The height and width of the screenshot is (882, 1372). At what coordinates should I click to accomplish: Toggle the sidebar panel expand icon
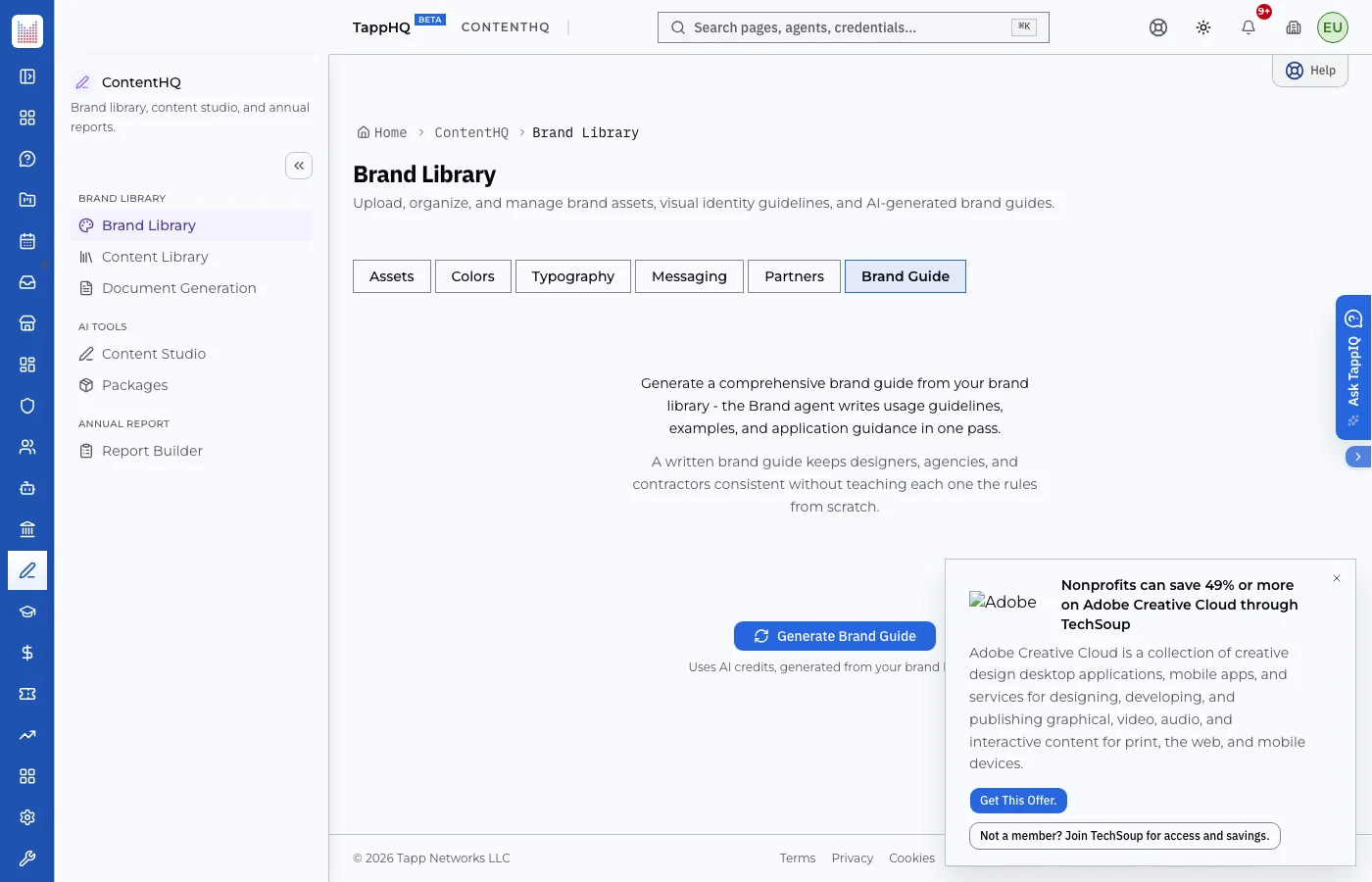pos(27,76)
